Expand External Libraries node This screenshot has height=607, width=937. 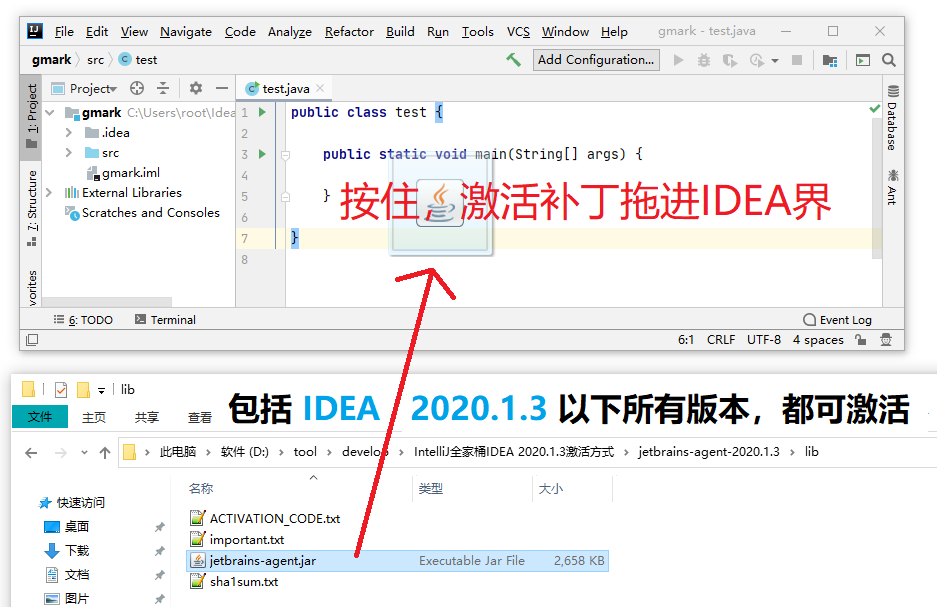(x=50, y=192)
